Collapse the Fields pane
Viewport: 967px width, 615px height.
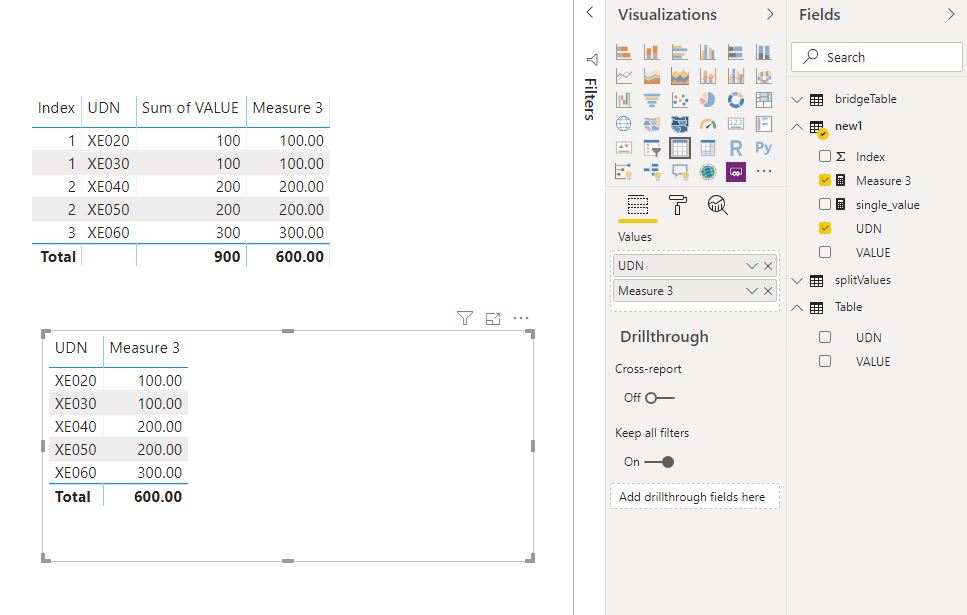(x=951, y=14)
